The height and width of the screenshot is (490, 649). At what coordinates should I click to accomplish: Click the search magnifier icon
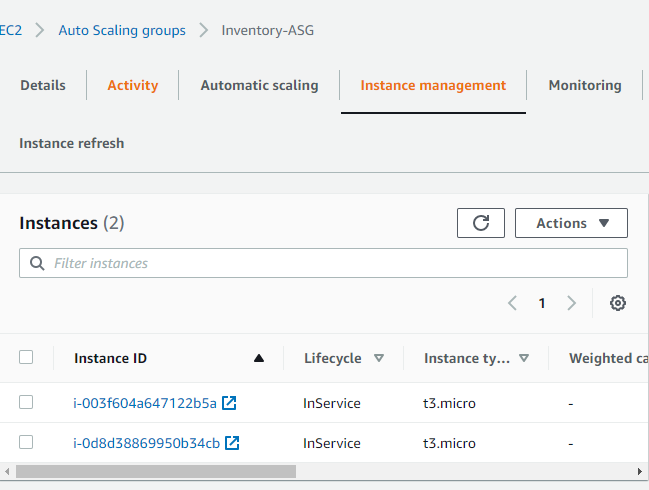[38, 263]
